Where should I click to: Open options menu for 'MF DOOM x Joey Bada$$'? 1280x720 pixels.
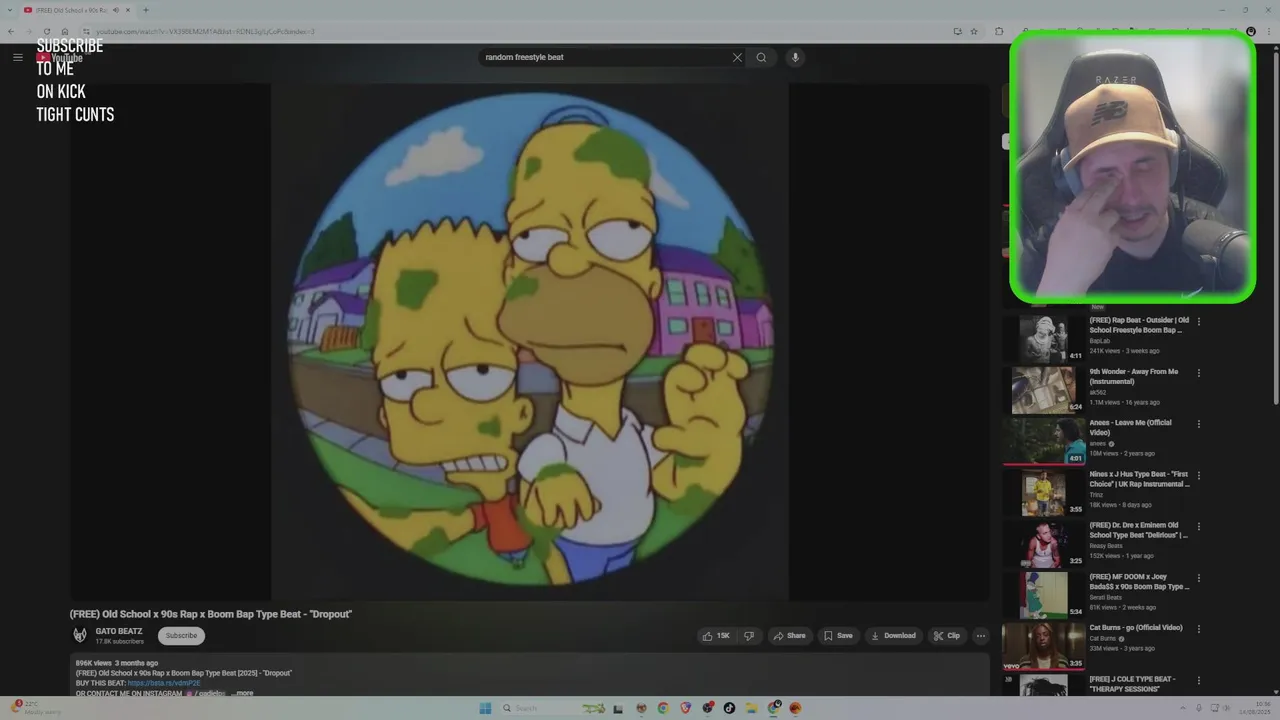(x=1198, y=578)
